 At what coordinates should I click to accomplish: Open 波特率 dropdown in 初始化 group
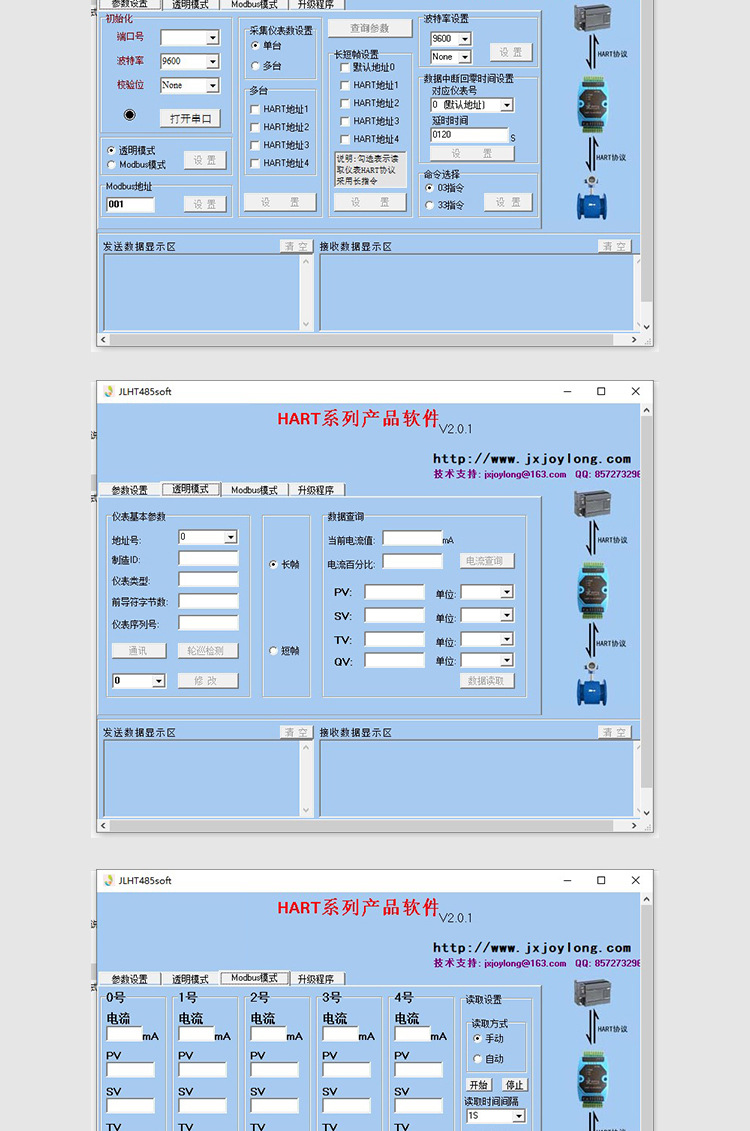coord(213,61)
